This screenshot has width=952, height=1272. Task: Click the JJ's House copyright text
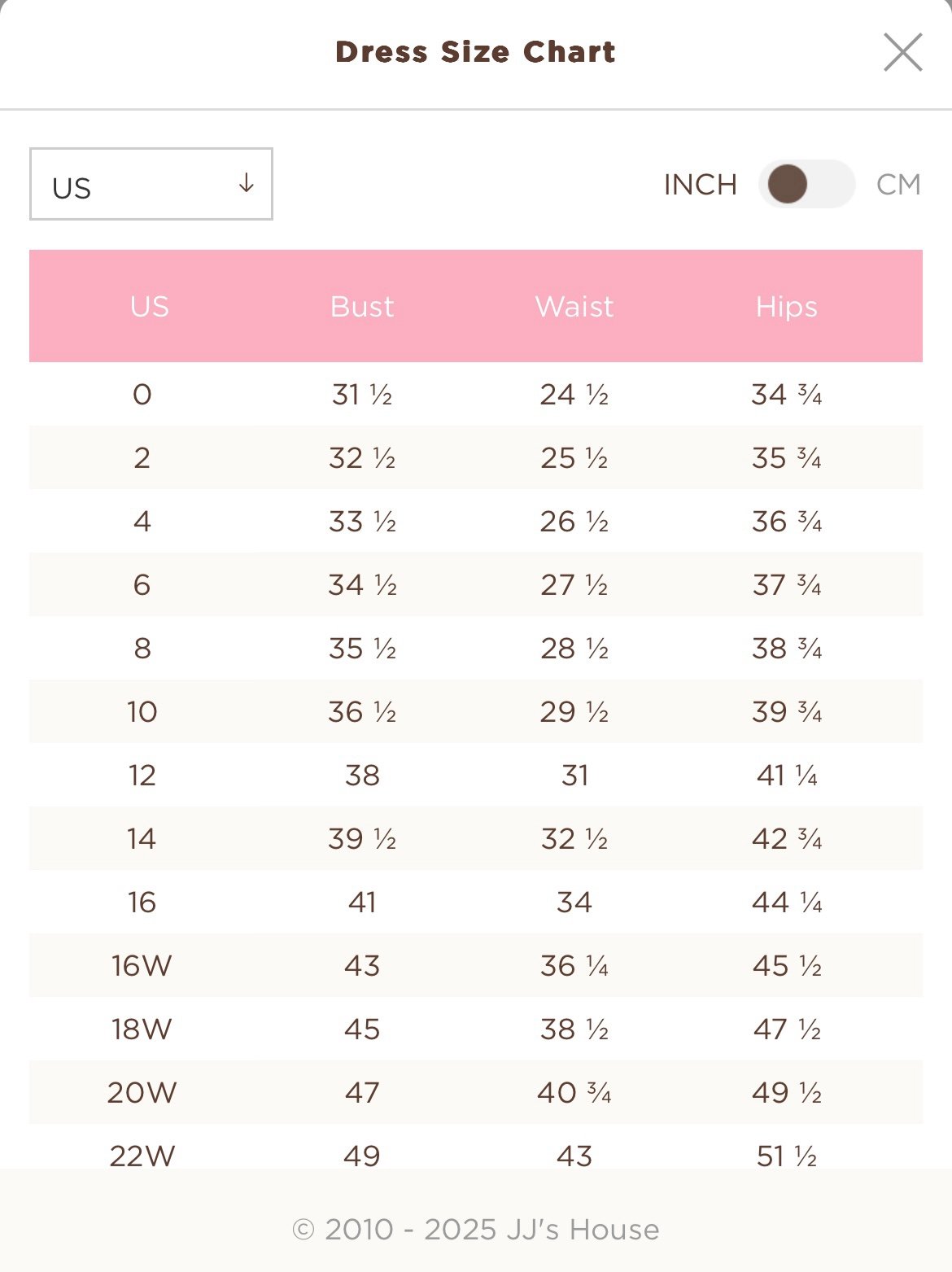476,1230
